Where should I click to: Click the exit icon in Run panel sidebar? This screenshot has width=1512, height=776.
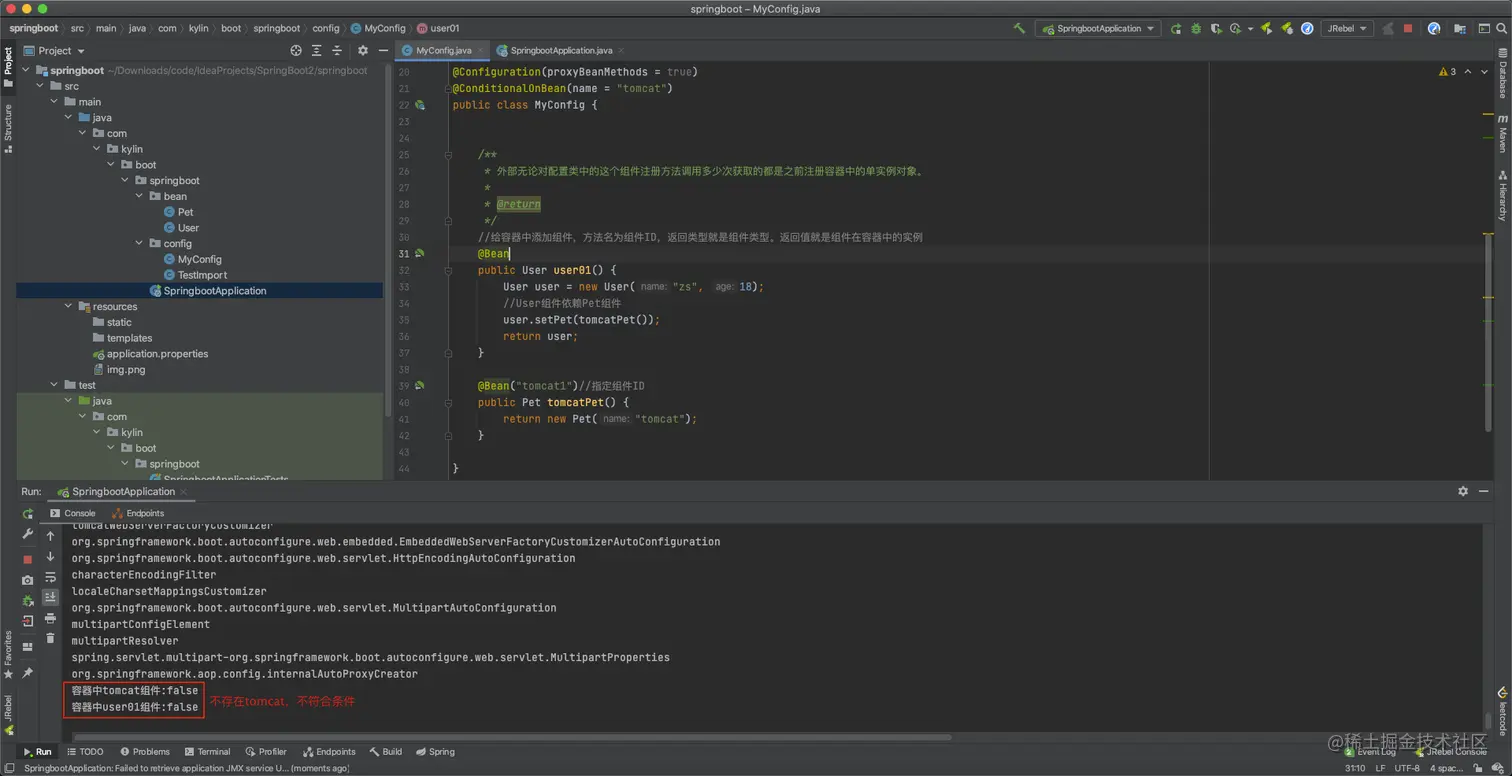pos(28,622)
